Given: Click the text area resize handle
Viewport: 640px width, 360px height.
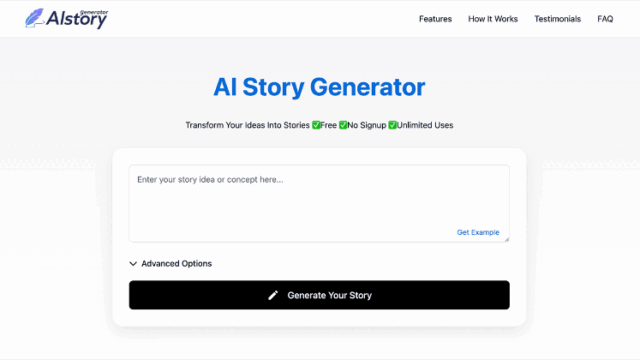Looking at the screenshot, I should coord(507,239).
